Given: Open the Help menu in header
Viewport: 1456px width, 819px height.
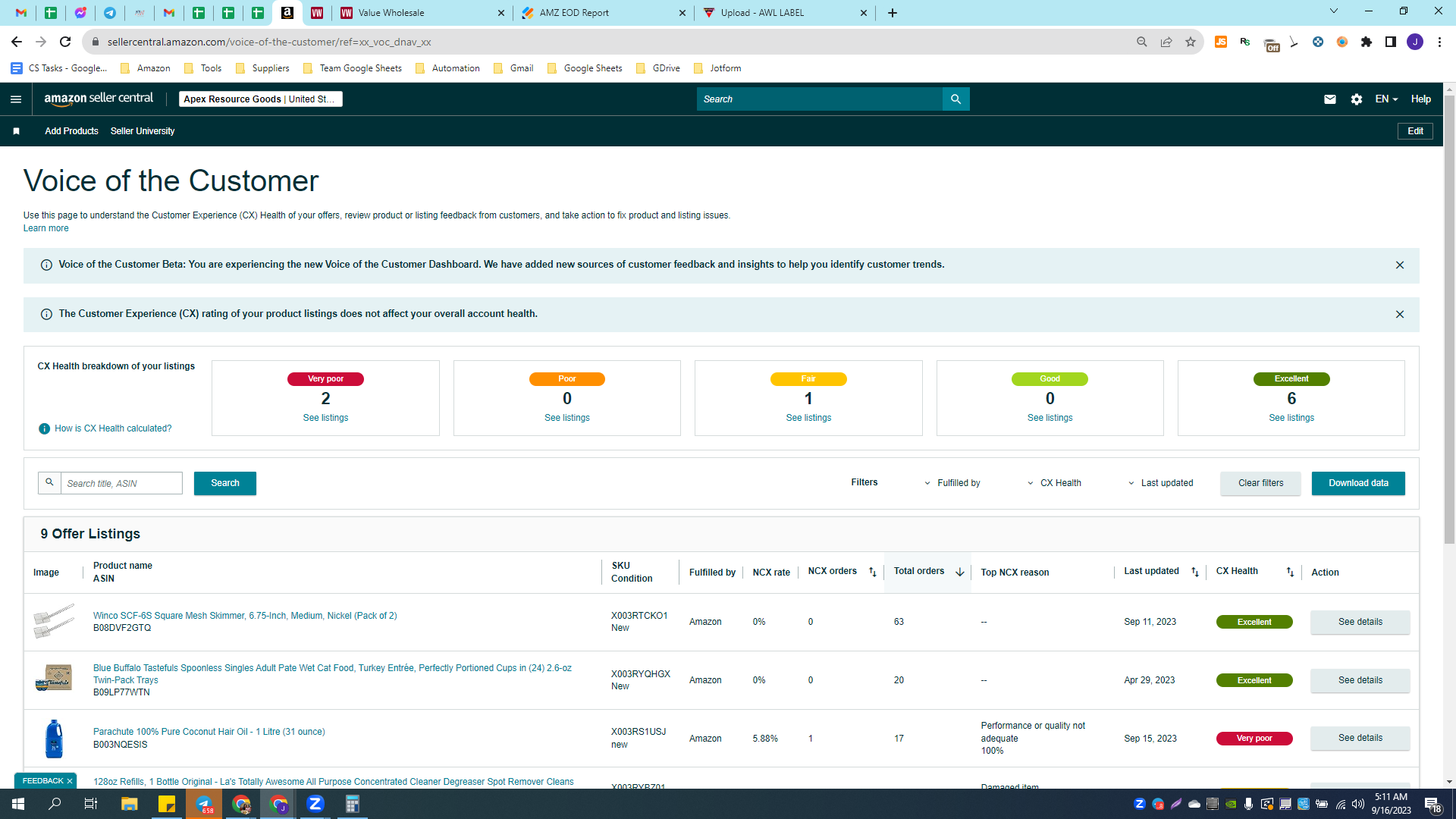Looking at the screenshot, I should (1421, 99).
